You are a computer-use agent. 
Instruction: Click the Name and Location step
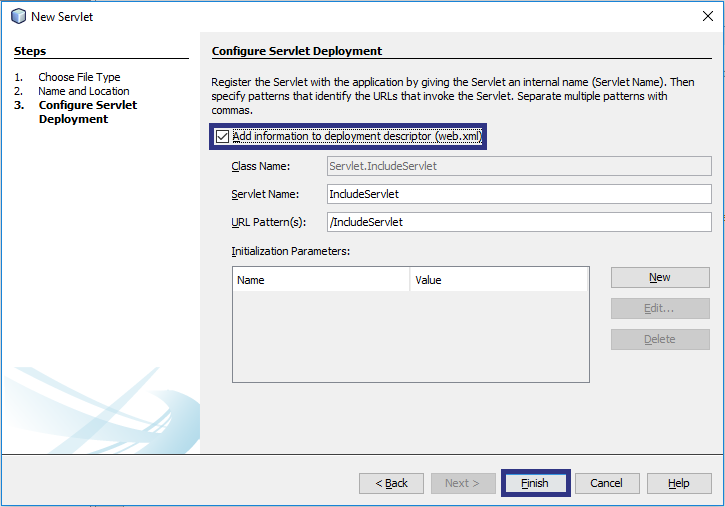pyautogui.click(x=84, y=91)
